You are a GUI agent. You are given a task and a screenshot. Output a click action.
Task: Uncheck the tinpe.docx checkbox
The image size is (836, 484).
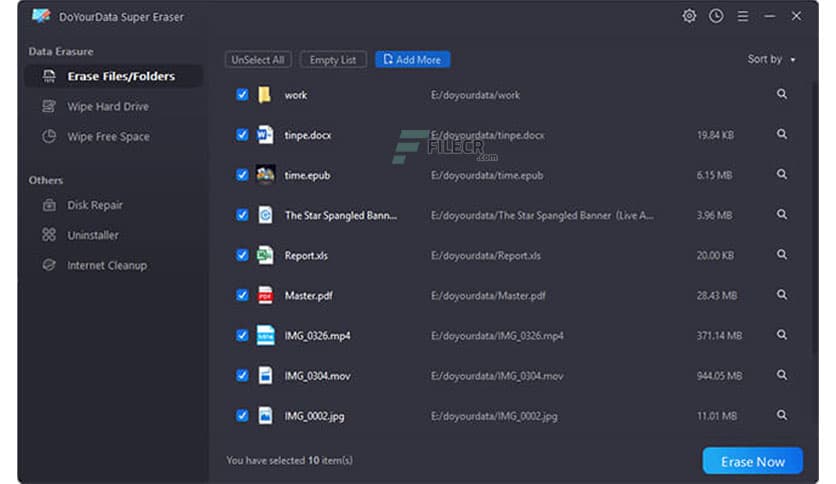click(x=242, y=135)
